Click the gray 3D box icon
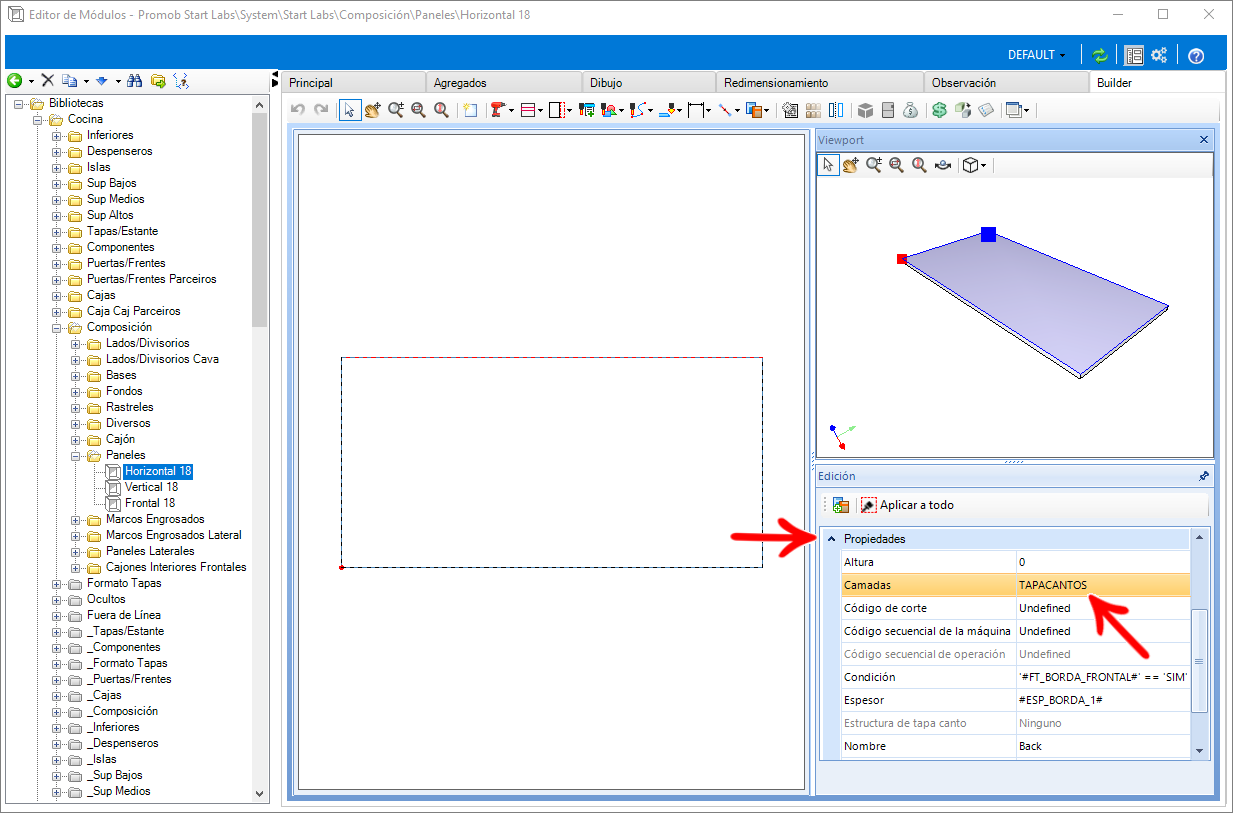The height and width of the screenshot is (813, 1233). click(866, 110)
